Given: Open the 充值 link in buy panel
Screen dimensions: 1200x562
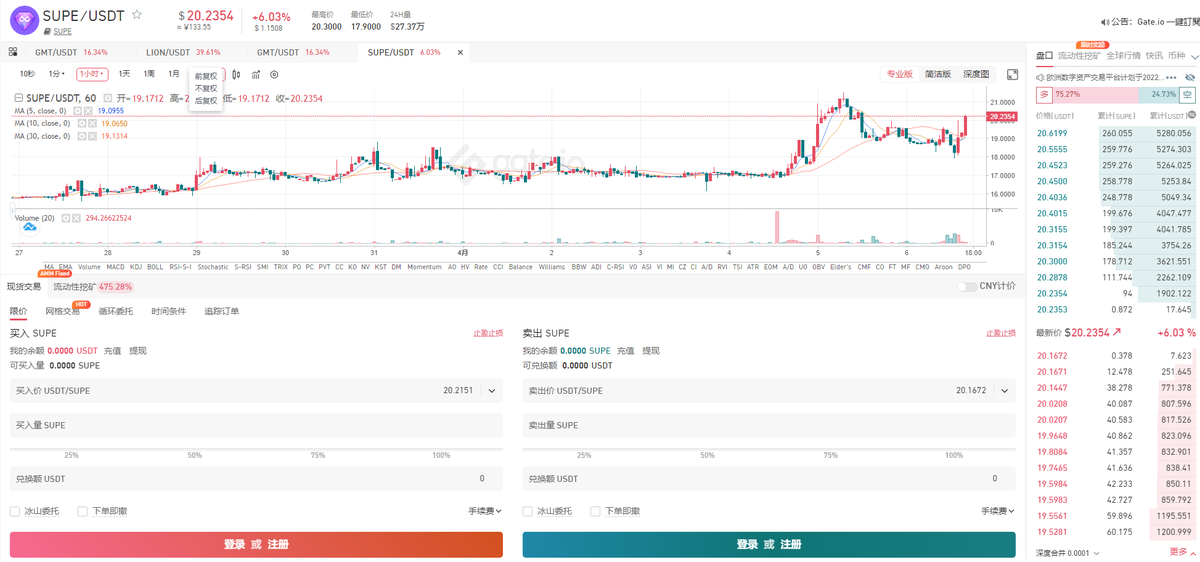Looking at the screenshot, I should [113, 351].
